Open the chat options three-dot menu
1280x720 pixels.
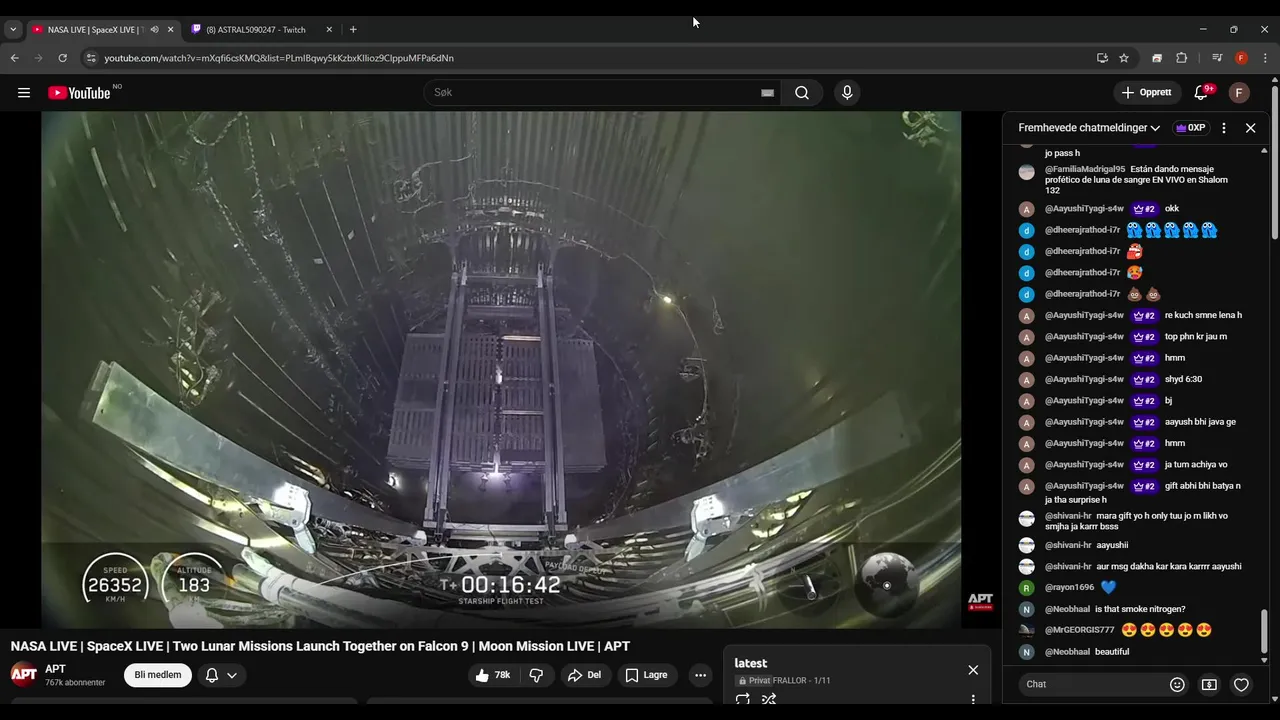pos(1224,128)
